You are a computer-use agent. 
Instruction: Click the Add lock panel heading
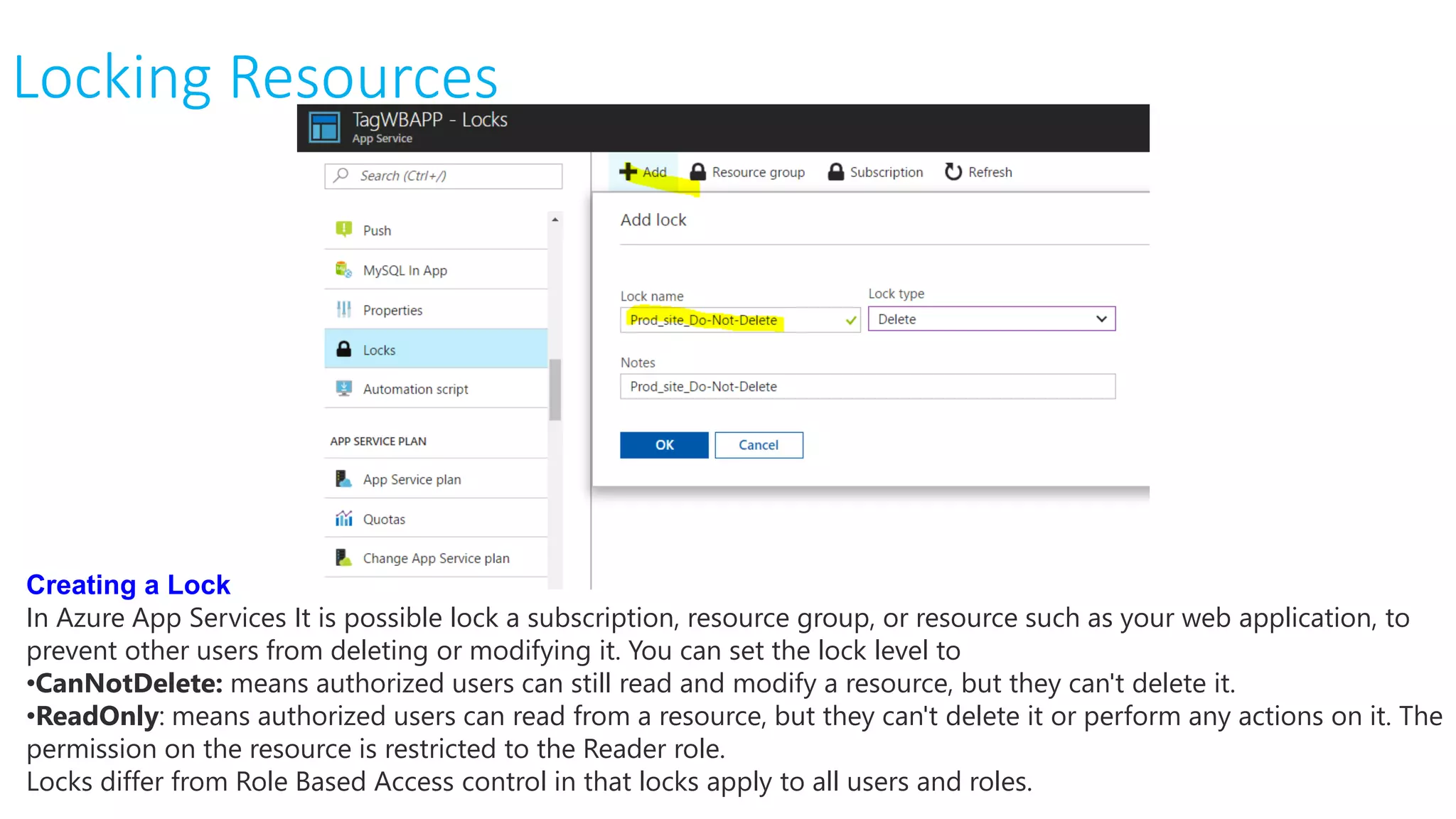coord(653,220)
